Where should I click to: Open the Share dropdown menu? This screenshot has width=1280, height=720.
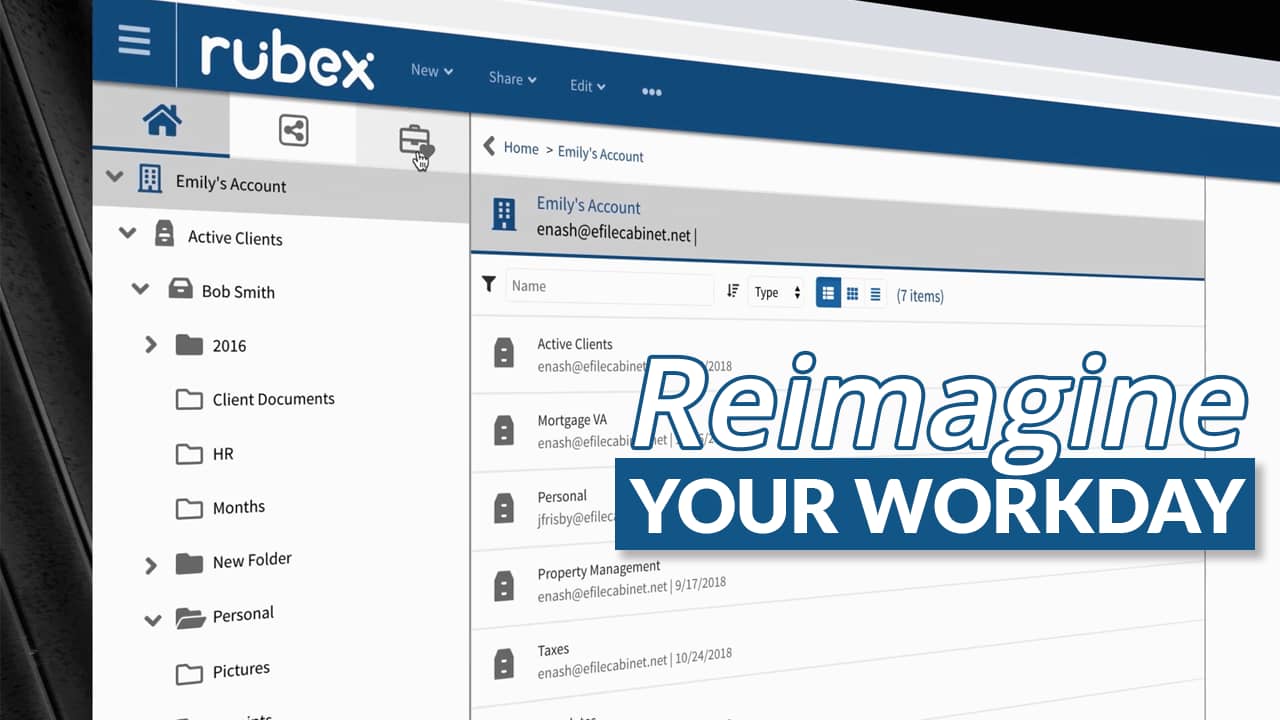(513, 78)
